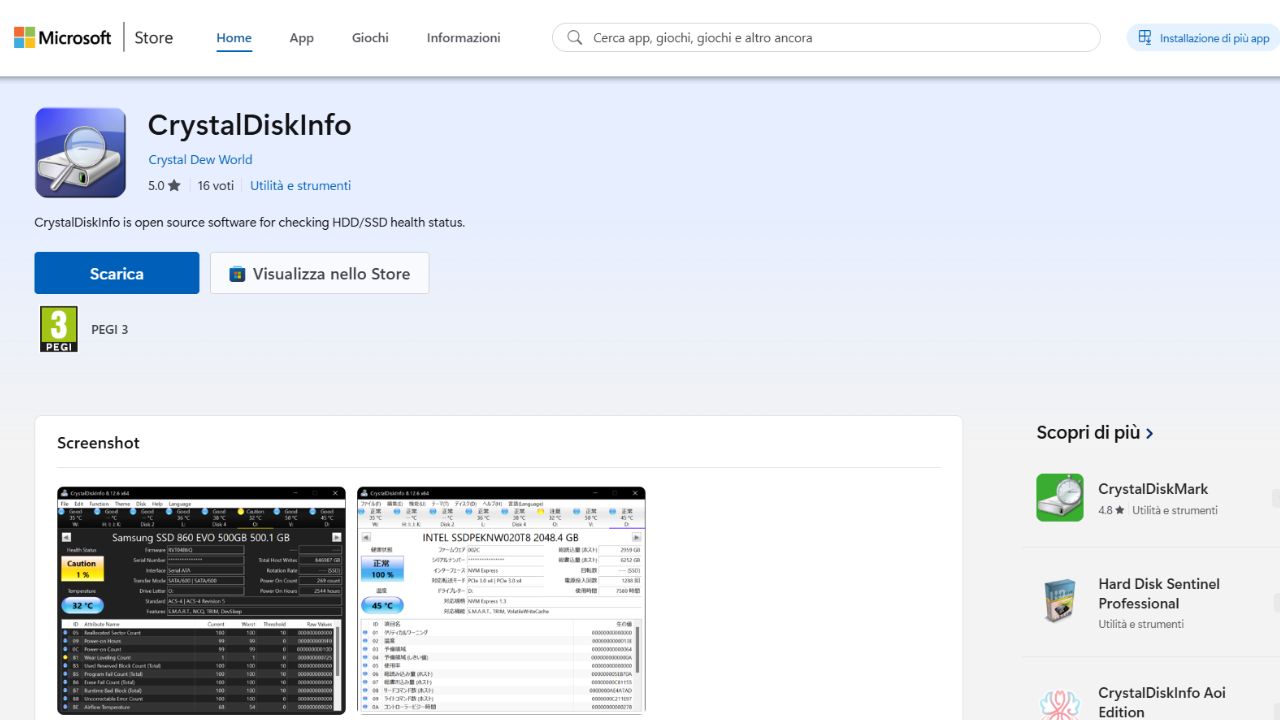This screenshot has height=720, width=1280.
Task: Open the Crystal Dew World publisher link
Action: tap(200, 160)
